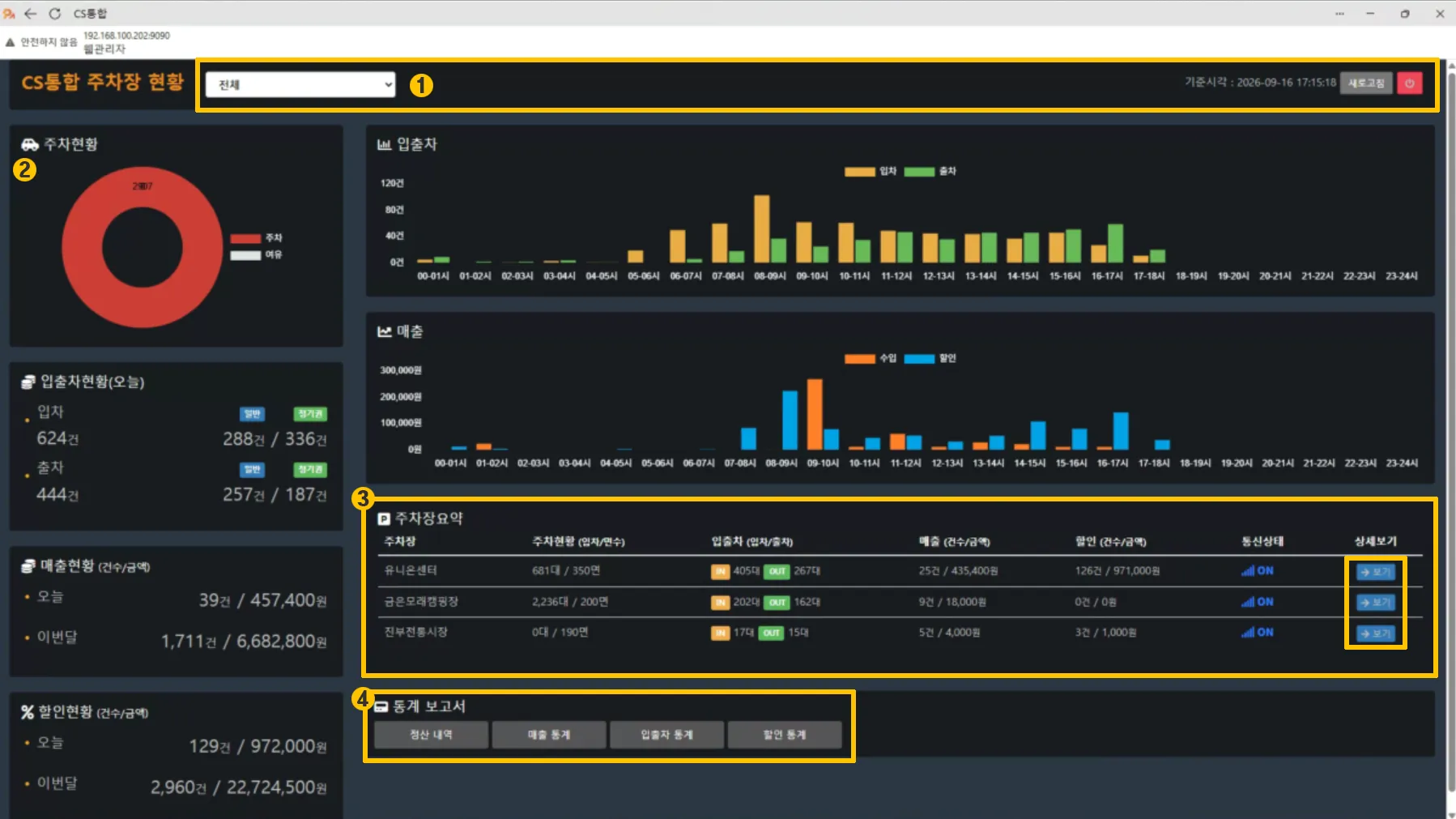The width and height of the screenshot is (1456, 819).
Task: Open 보기 detail for 유니온센터
Action: pos(1375,572)
